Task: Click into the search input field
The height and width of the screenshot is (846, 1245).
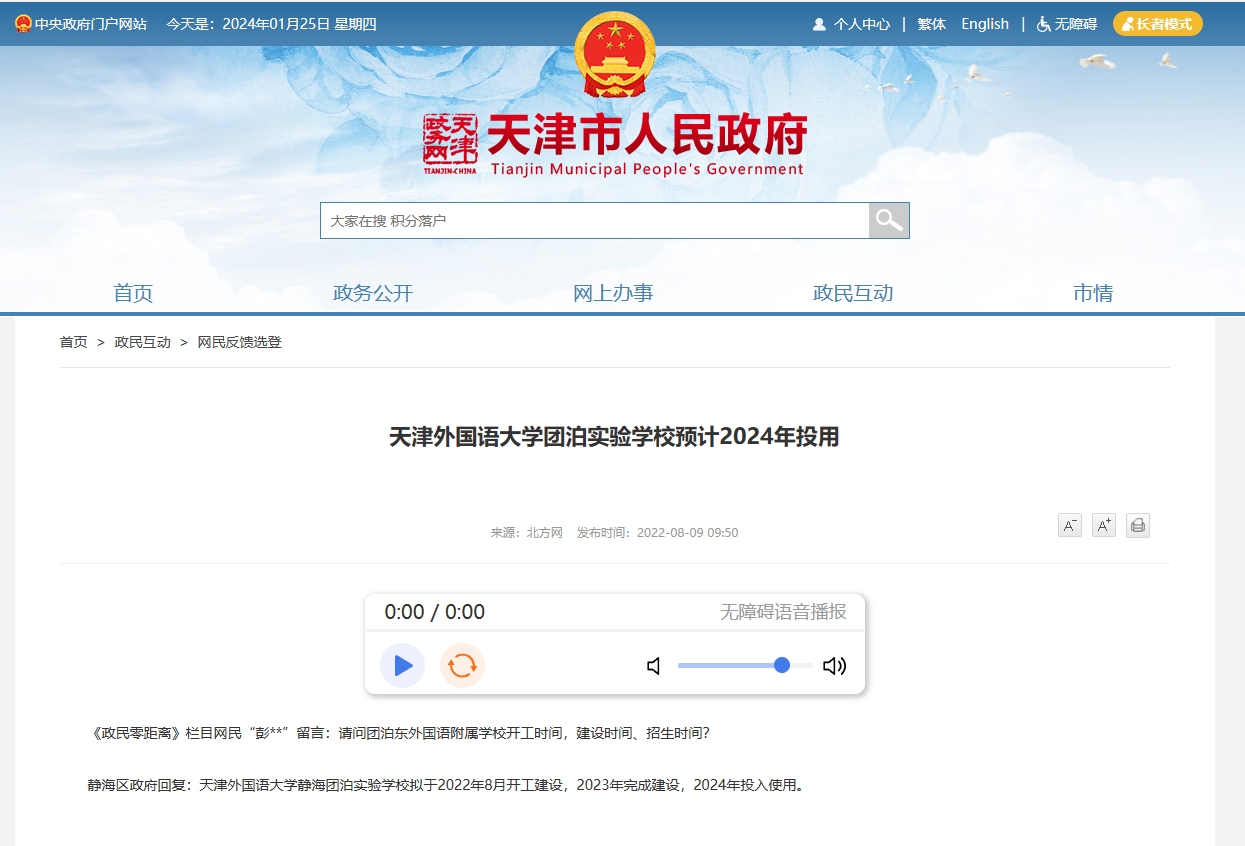Action: [594, 220]
